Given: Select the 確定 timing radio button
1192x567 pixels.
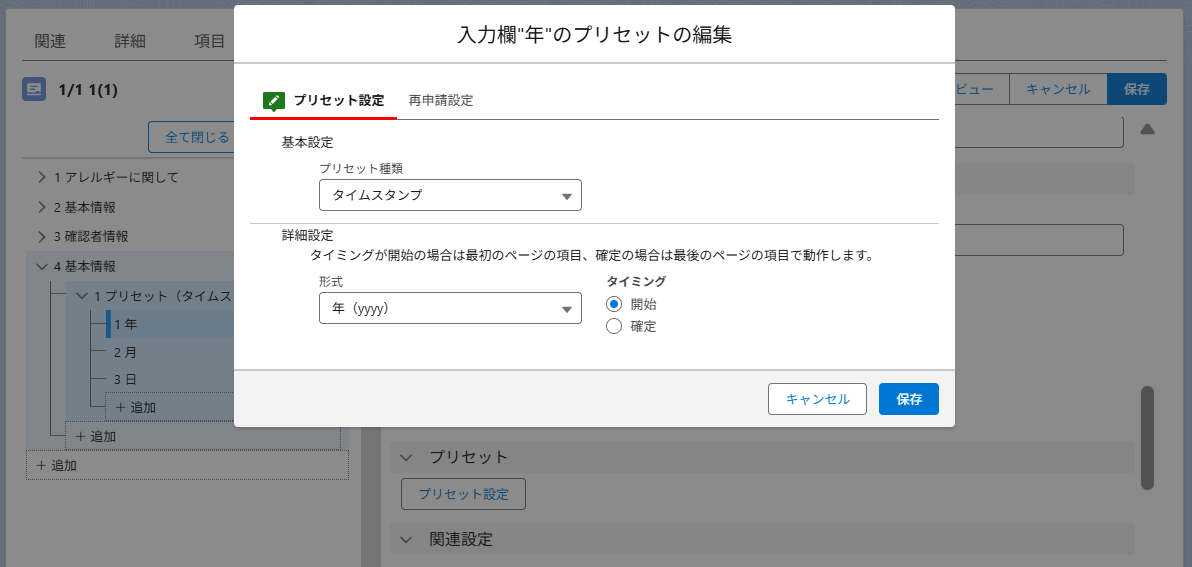Looking at the screenshot, I should click(x=615, y=326).
